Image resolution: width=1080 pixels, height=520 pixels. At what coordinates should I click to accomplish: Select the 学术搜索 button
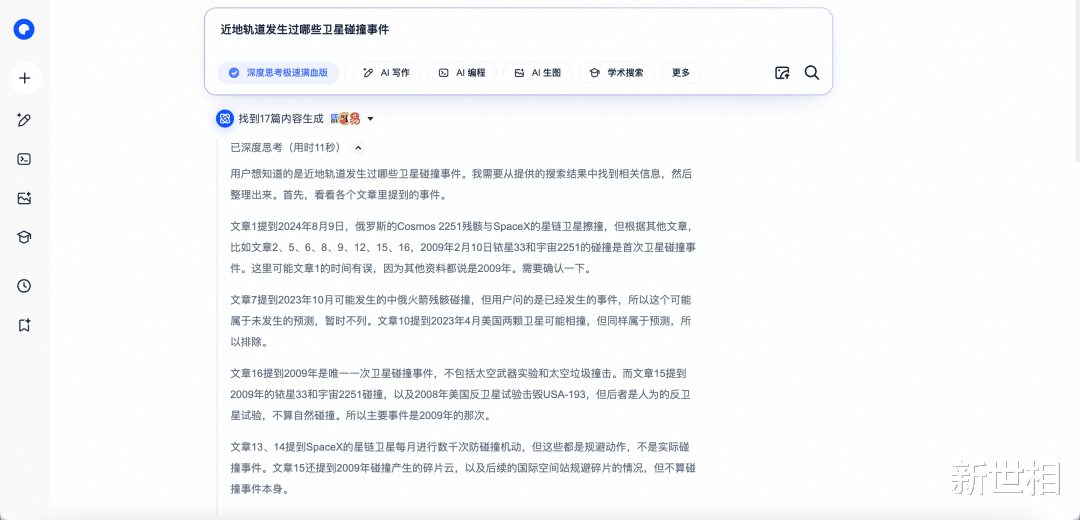(616, 72)
